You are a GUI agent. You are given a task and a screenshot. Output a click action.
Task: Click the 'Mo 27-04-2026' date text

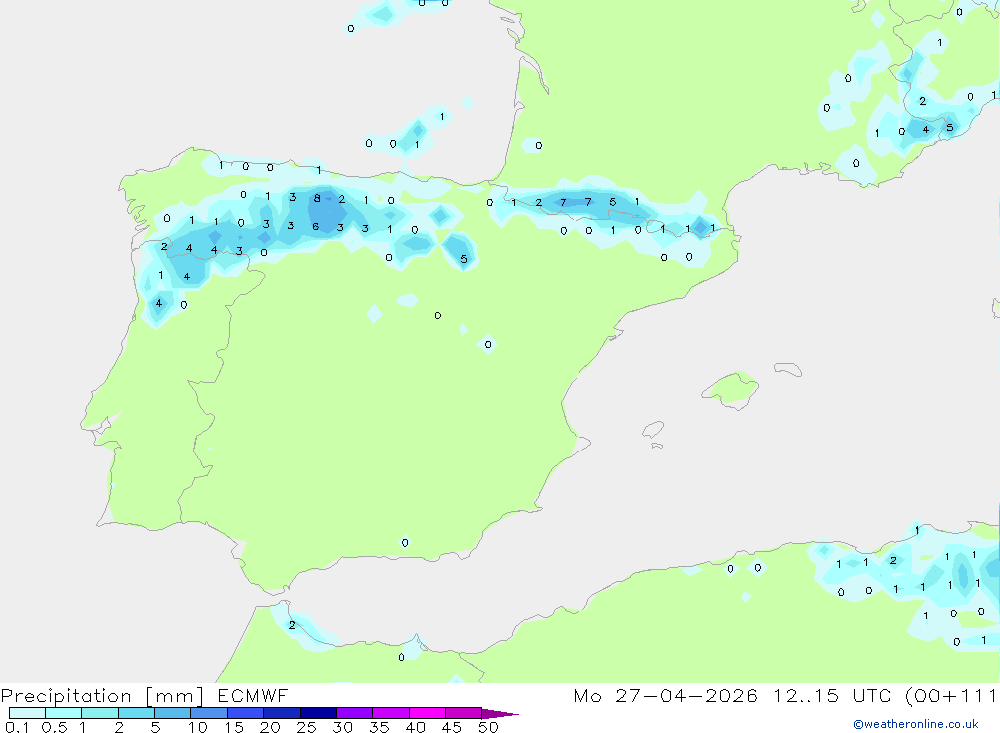pyautogui.click(x=665, y=695)
